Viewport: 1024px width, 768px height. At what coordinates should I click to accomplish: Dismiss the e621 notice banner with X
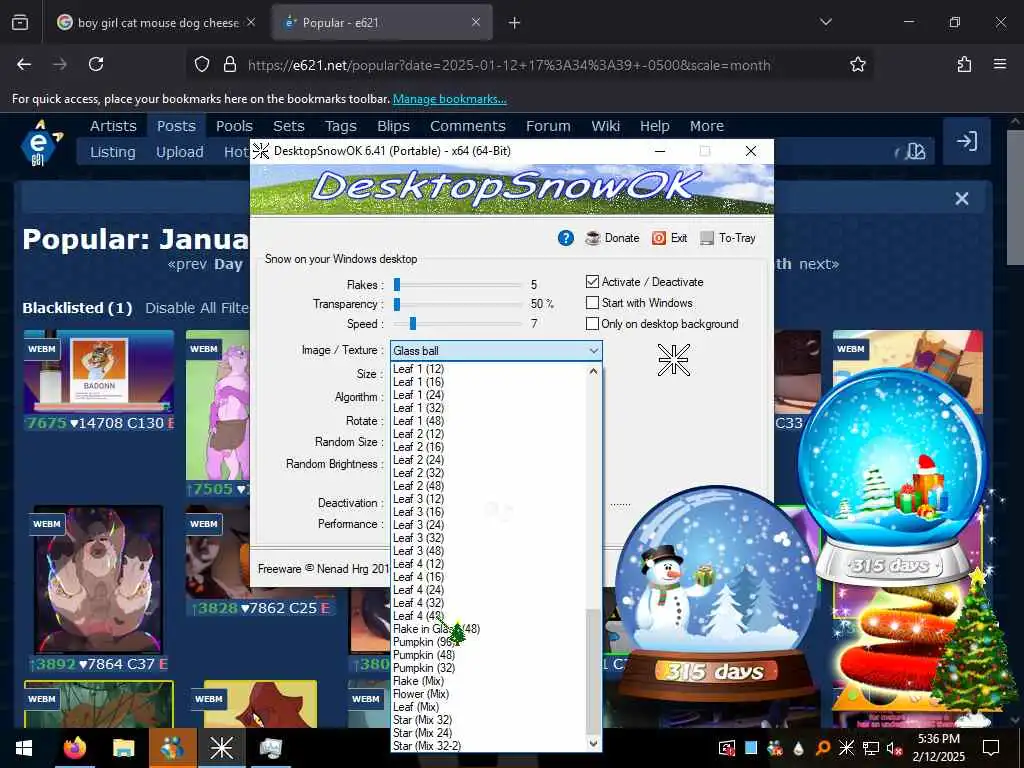(961, 199)
